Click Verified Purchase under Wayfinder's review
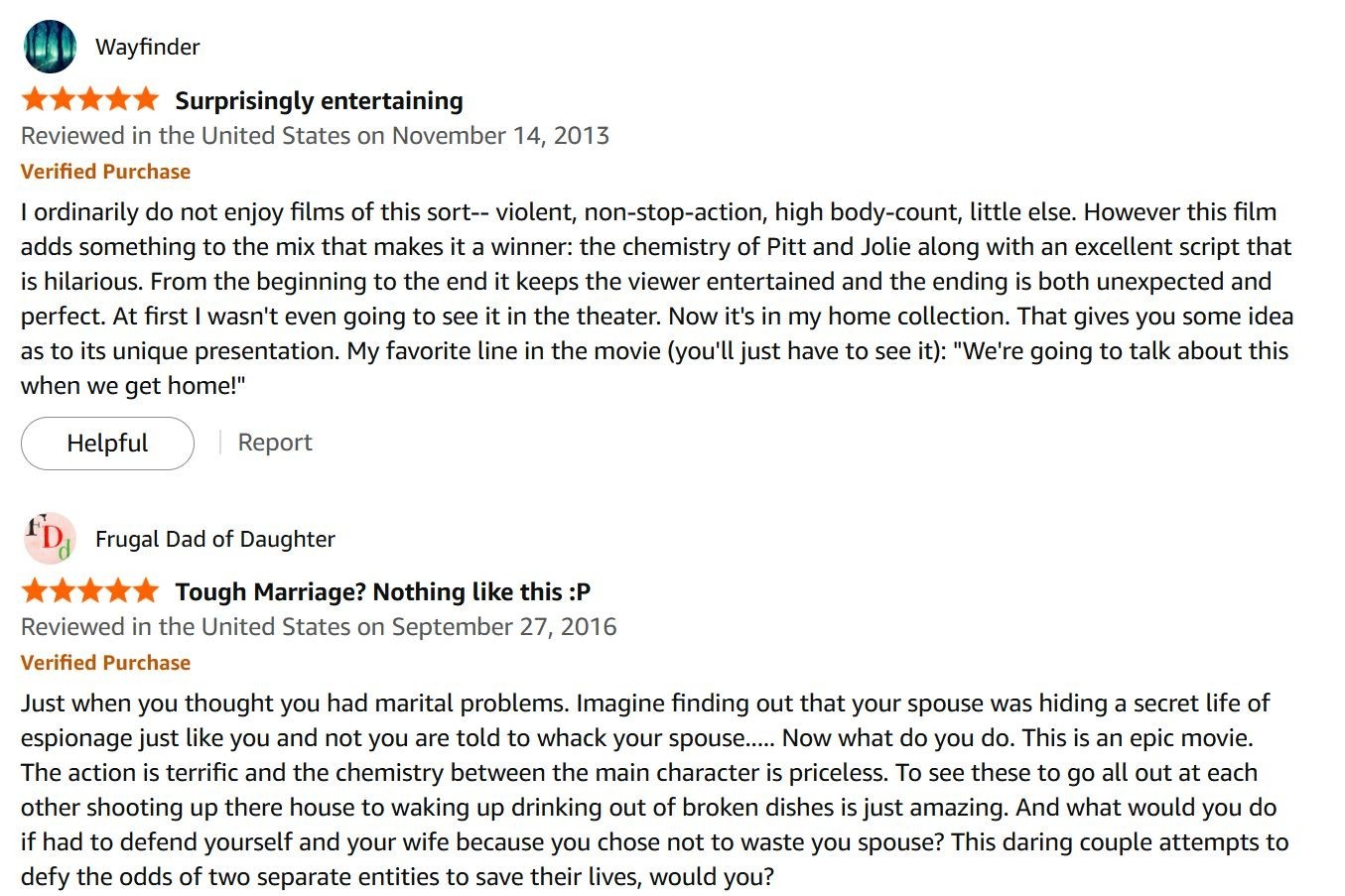 coord(105,172)
